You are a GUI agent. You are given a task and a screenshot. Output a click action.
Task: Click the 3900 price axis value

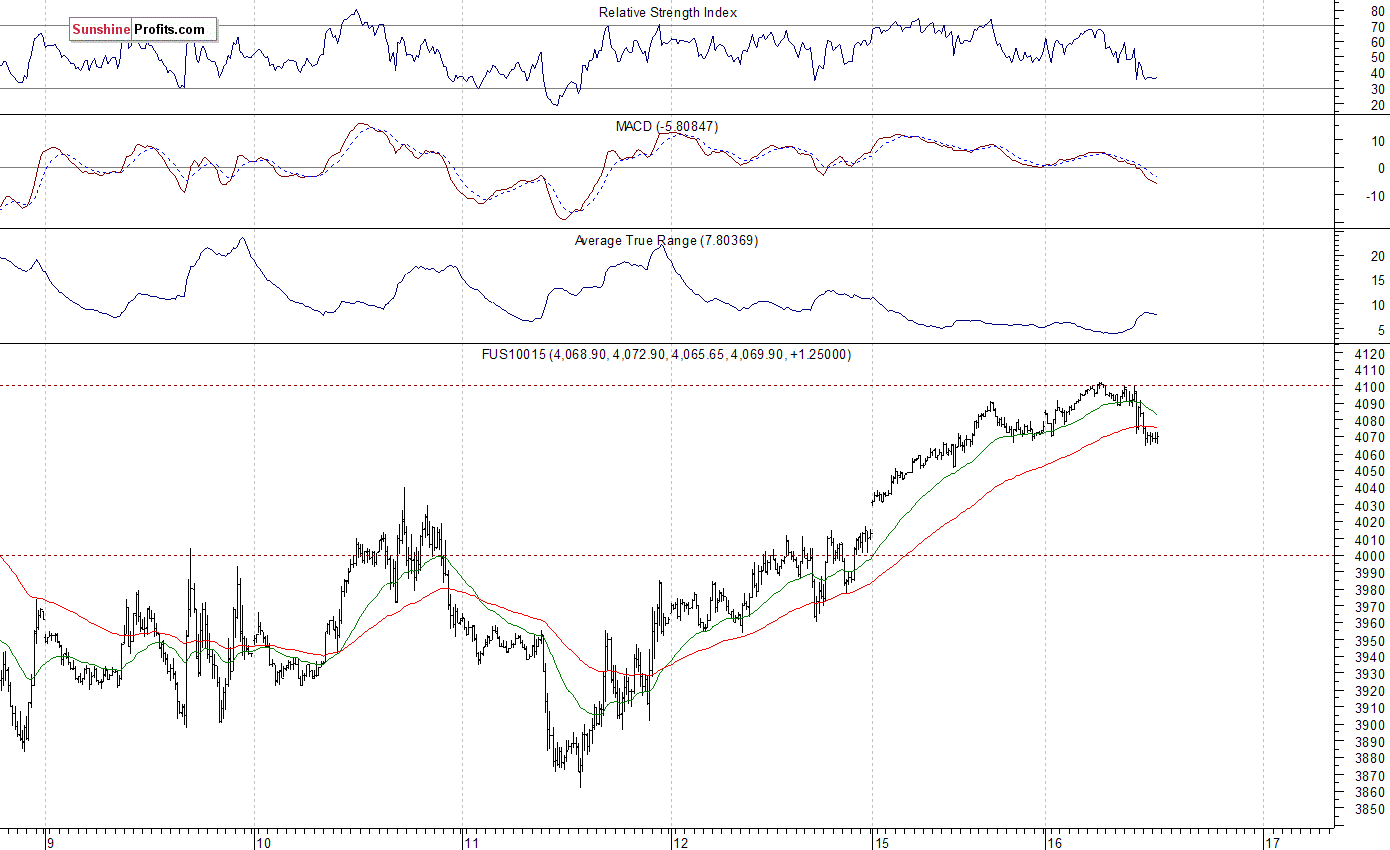(1369, 725)
